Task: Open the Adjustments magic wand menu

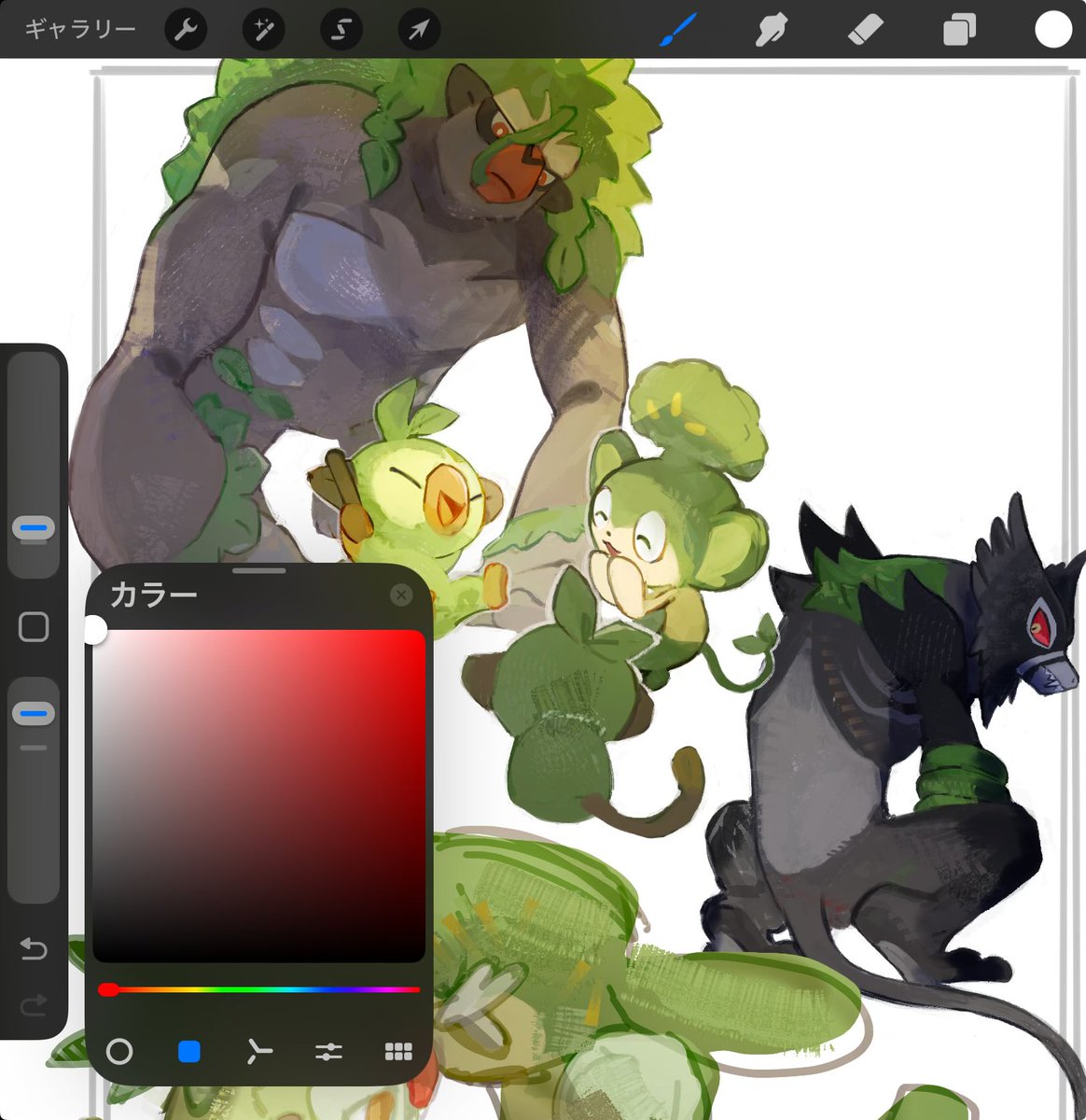Action: pos(263,31)
